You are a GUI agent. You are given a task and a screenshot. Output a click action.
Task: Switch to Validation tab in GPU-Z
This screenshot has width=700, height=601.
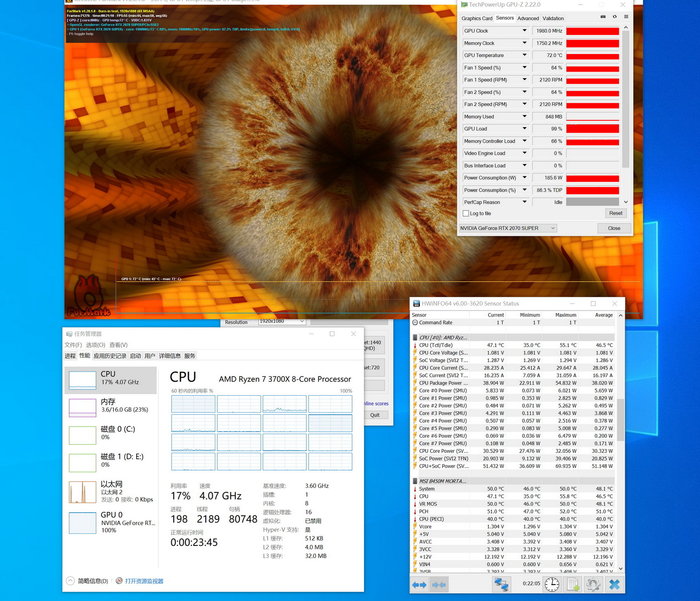coord(553,18)
